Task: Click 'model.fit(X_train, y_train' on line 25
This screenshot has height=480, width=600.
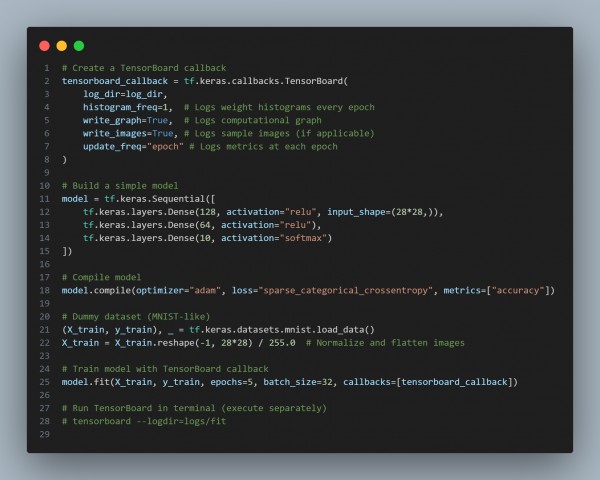Action: coord(130,382)
